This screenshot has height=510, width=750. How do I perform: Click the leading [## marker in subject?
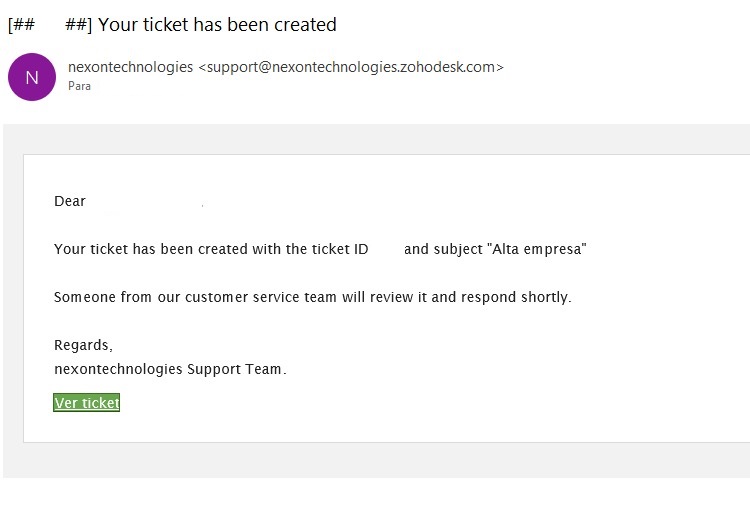pos(22,24)
